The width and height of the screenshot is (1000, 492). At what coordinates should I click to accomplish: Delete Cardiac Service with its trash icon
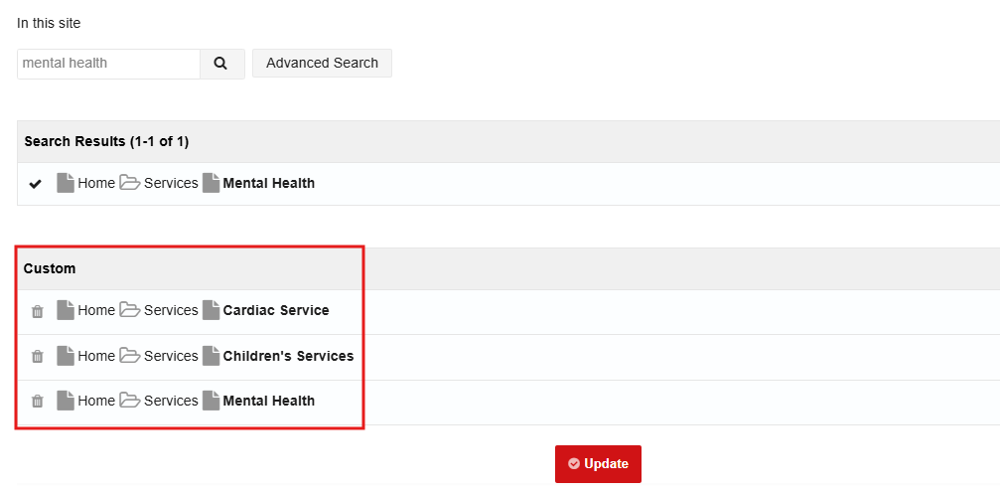(38, 311)
